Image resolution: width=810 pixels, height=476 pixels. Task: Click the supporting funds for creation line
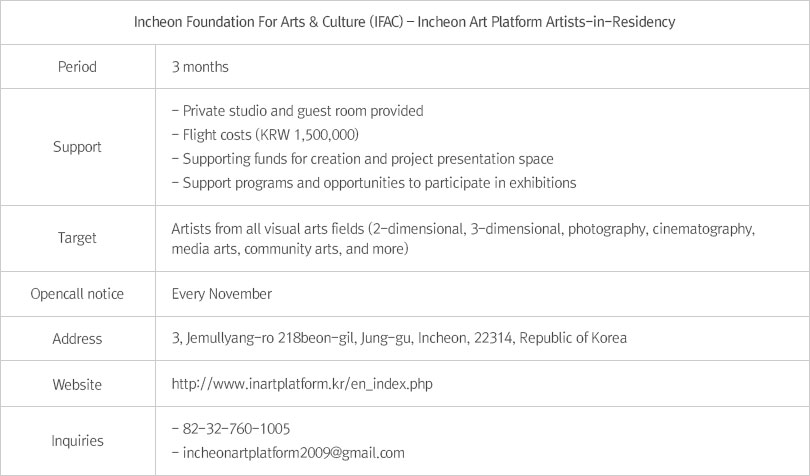(x=362, y=159)
